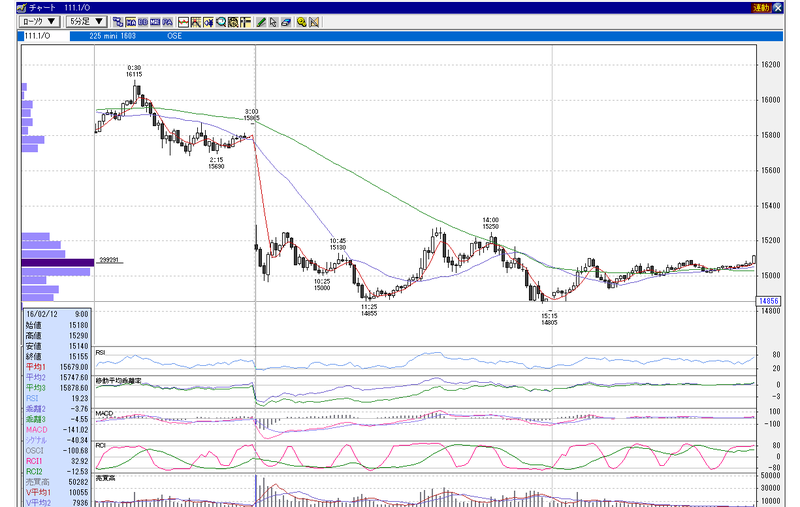Click the 111.1/O symbol code field
Screen dimensions: 800x507
click(x=46, y=36)
